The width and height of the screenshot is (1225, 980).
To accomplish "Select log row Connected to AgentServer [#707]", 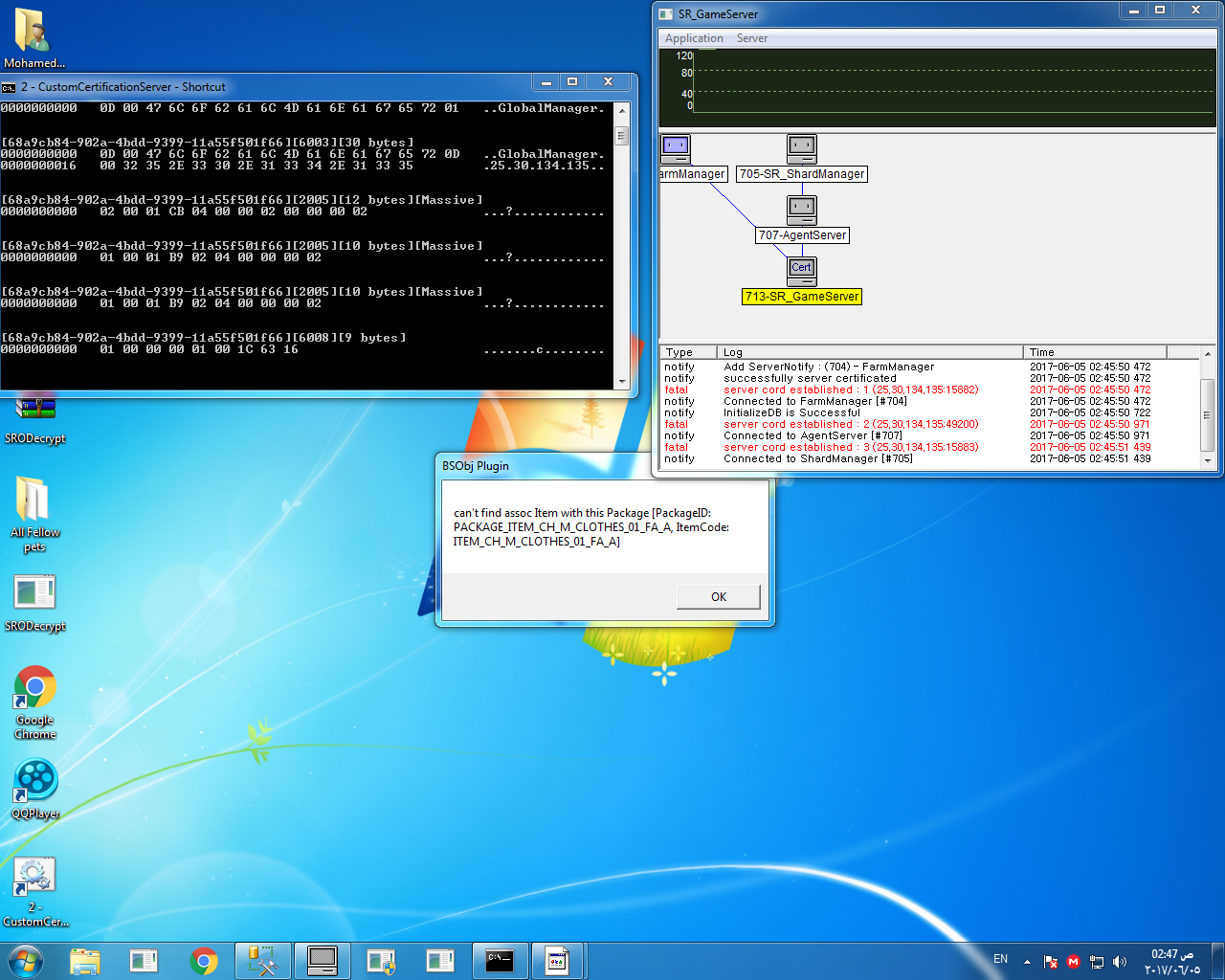I will coord(930,435).
